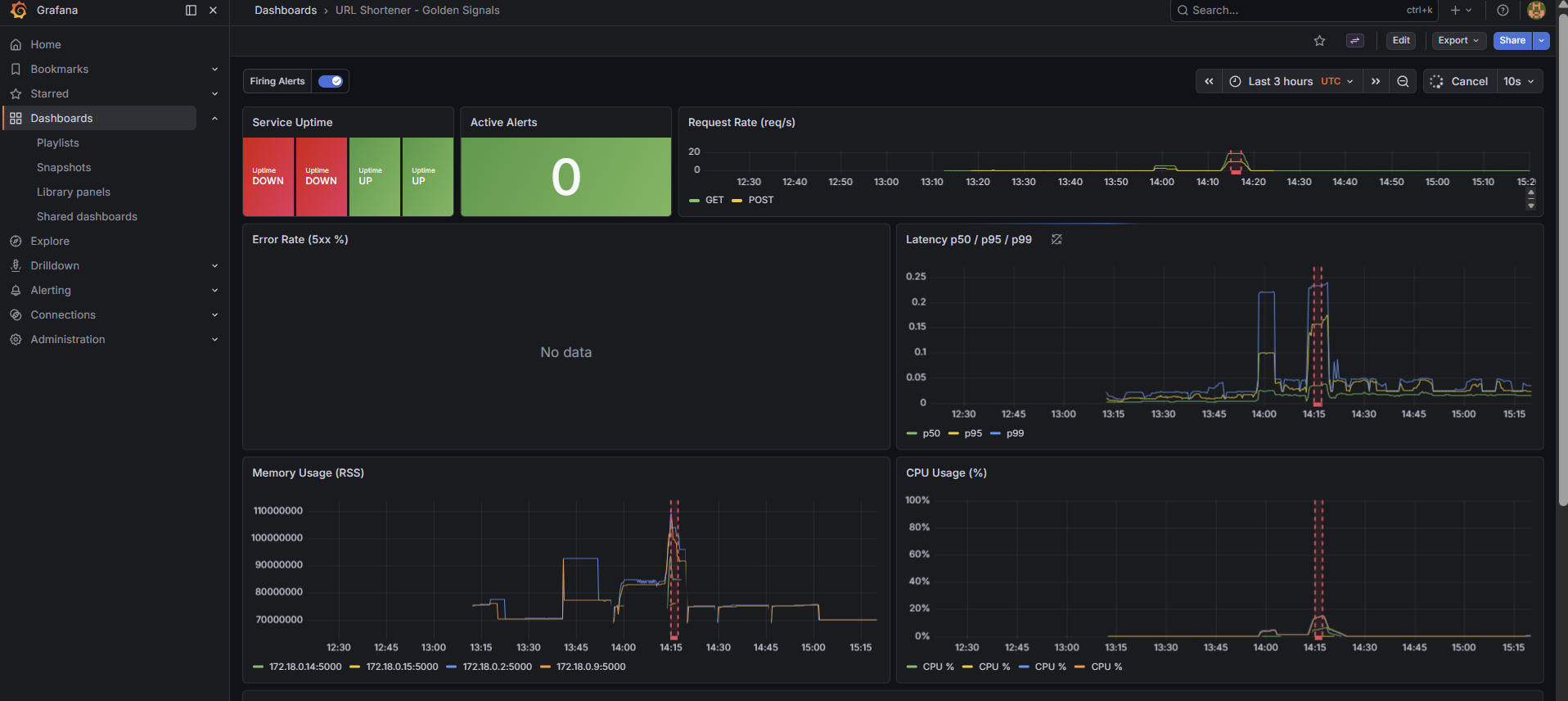Focus the Search input field
This screenshot has height=701, width=1568.
coord(1304,11)
